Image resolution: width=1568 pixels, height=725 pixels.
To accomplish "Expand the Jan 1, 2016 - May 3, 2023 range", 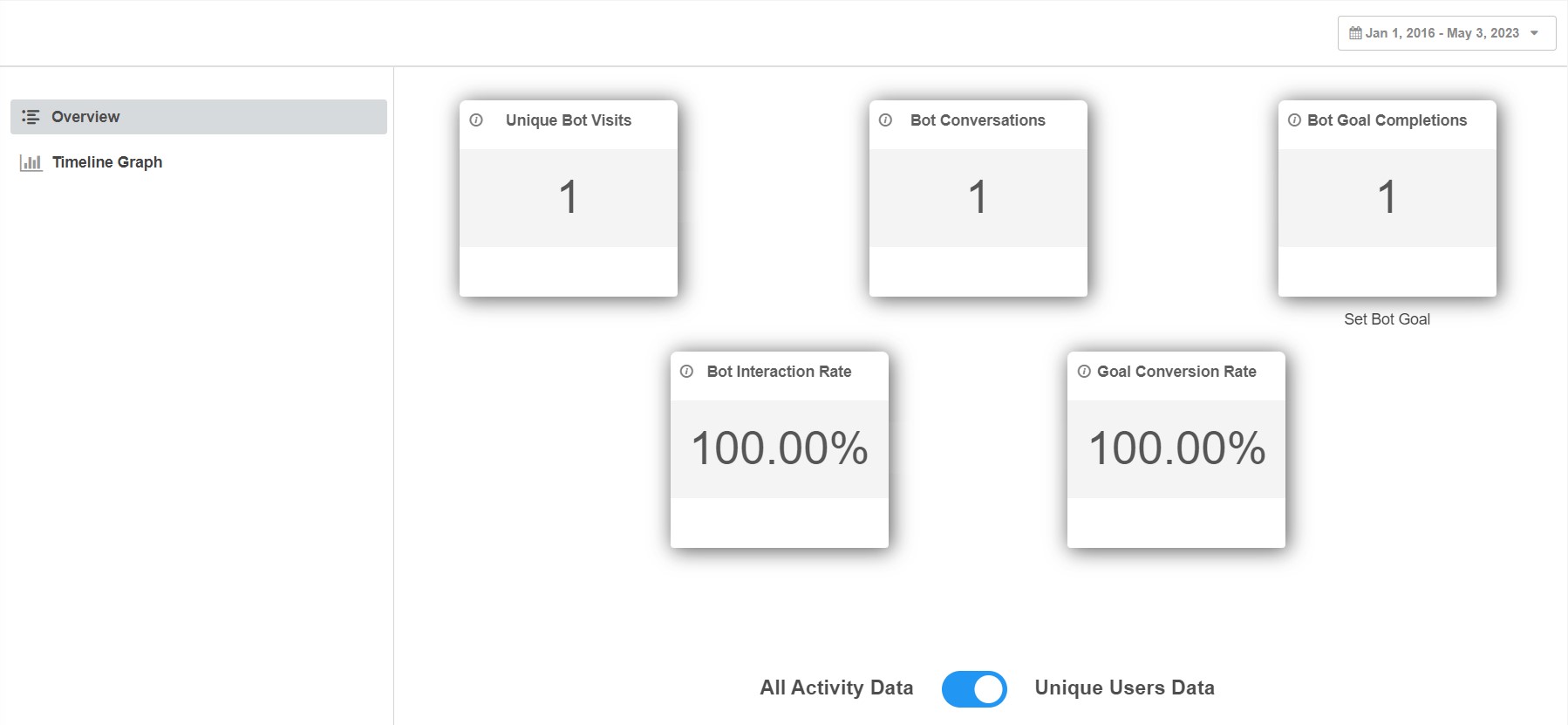I will pyautogui.click(x=1442, y=33).
